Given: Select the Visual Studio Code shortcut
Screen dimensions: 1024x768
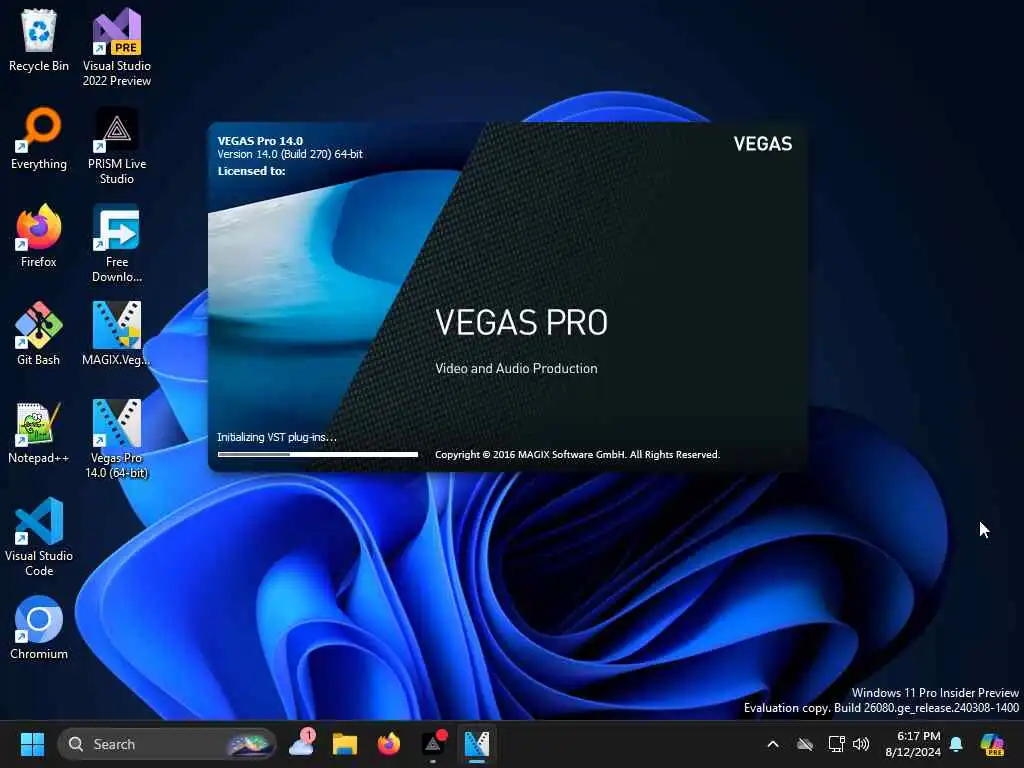Looking at the screenshot, I should [39, 537].
